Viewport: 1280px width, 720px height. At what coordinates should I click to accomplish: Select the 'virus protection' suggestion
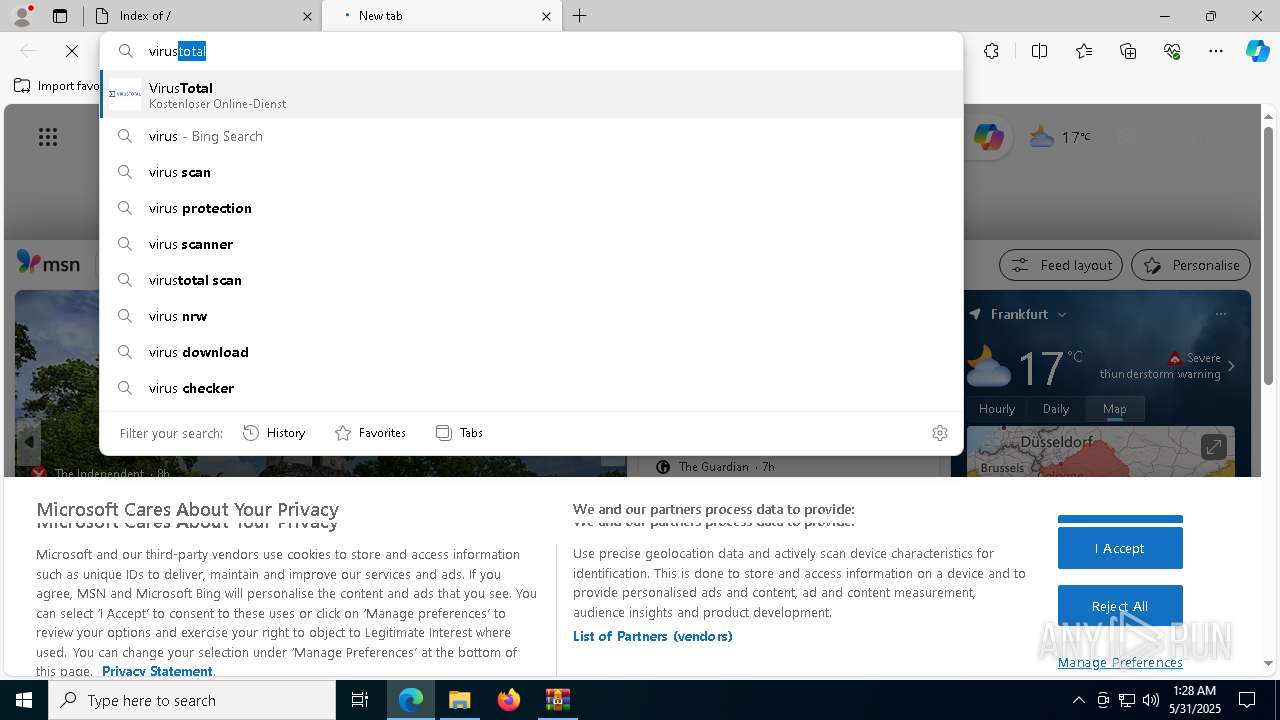pyautogui.click(x=531, y=208)
